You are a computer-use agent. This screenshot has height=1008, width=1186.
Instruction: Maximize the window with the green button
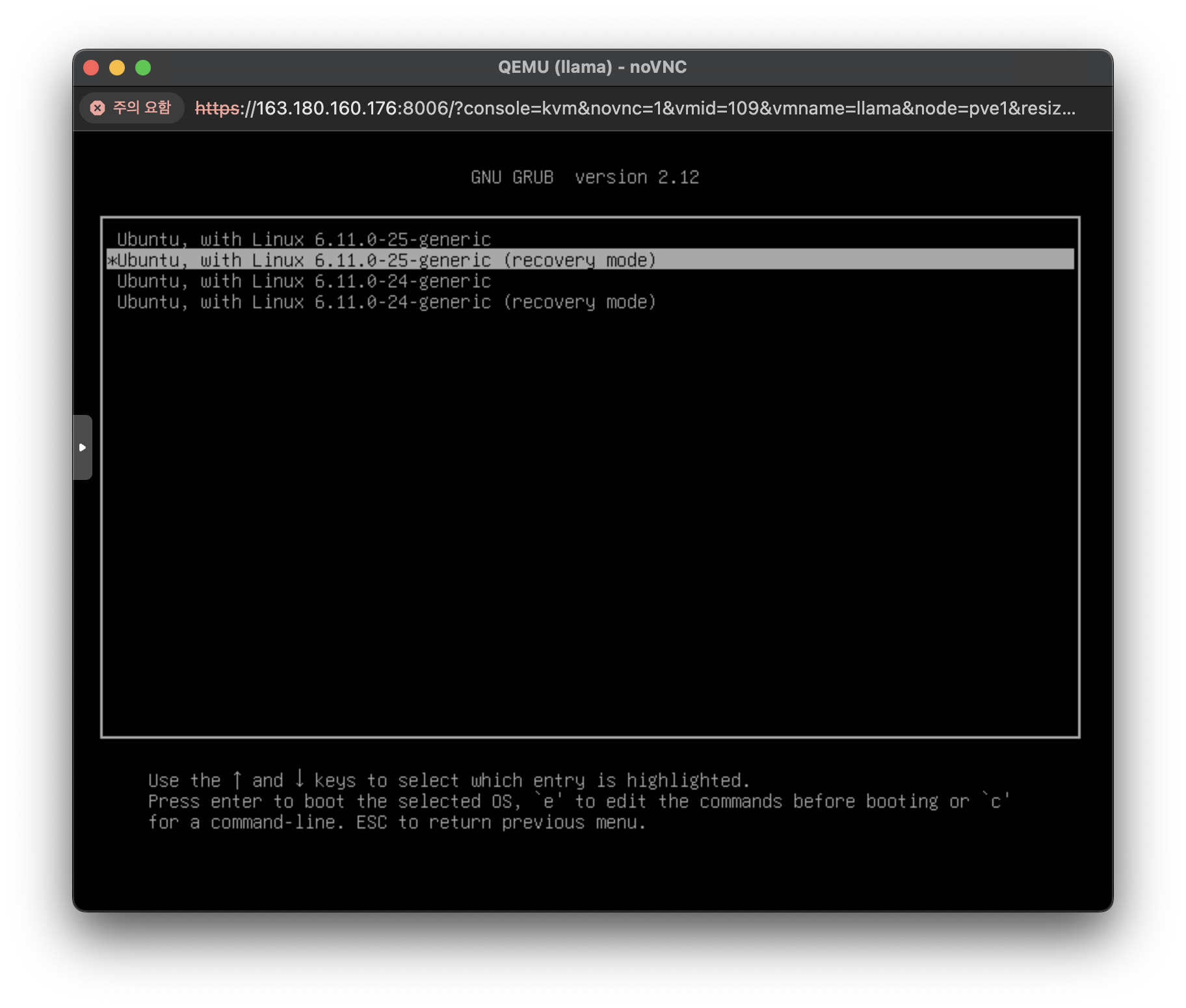pyautogui.click(x=143, y=68)
